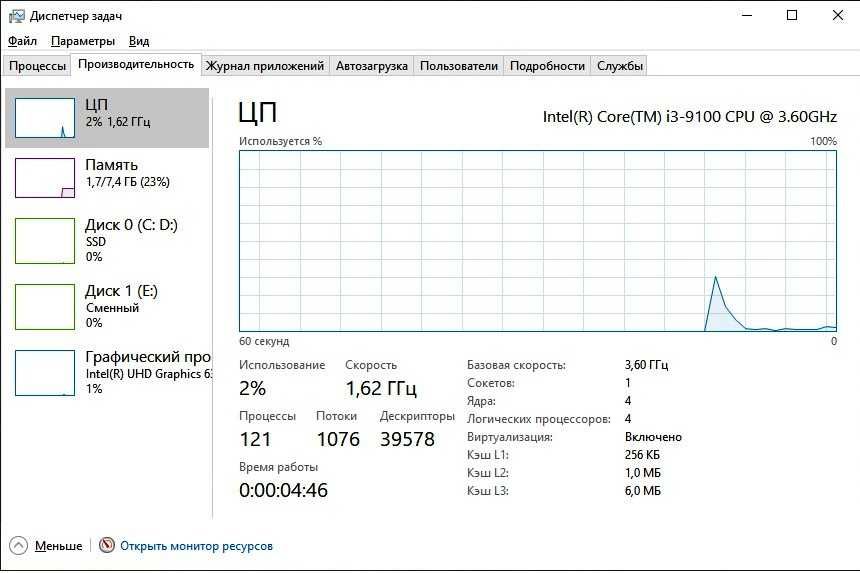
Task: Switch to Журнал приложений tab
Action: pyautogui.click(x=265, y=66)
